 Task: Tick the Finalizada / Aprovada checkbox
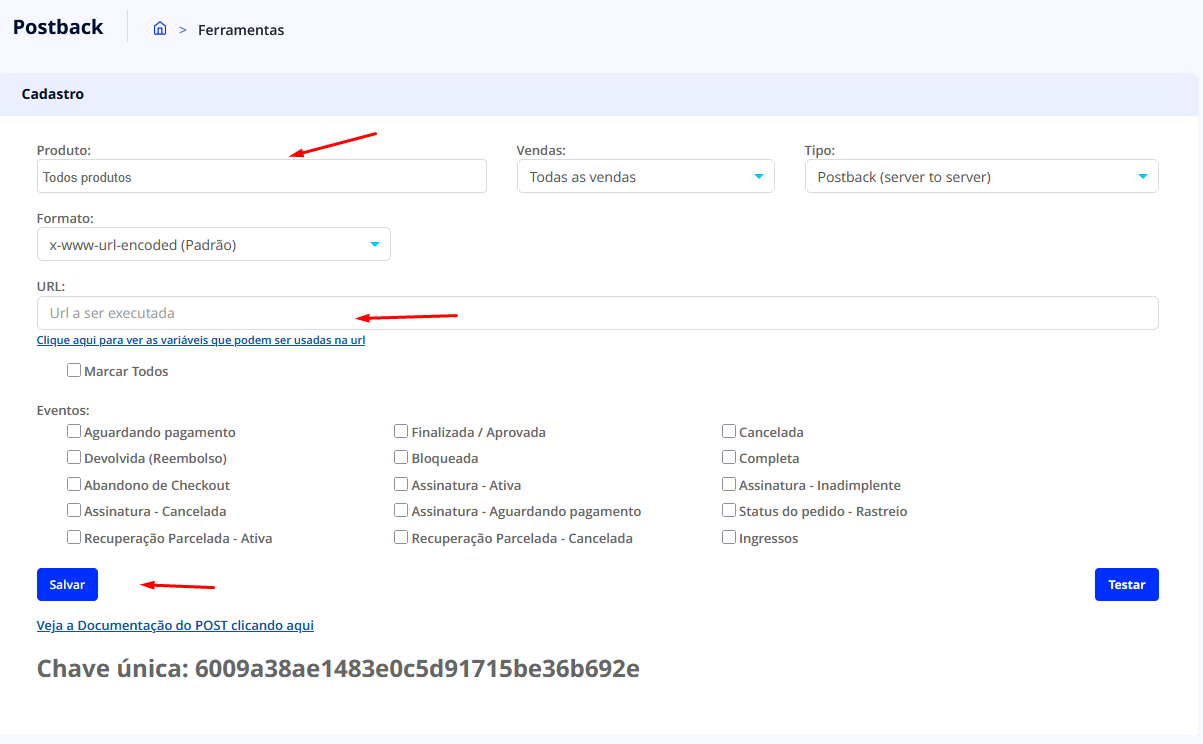point(401,432)
